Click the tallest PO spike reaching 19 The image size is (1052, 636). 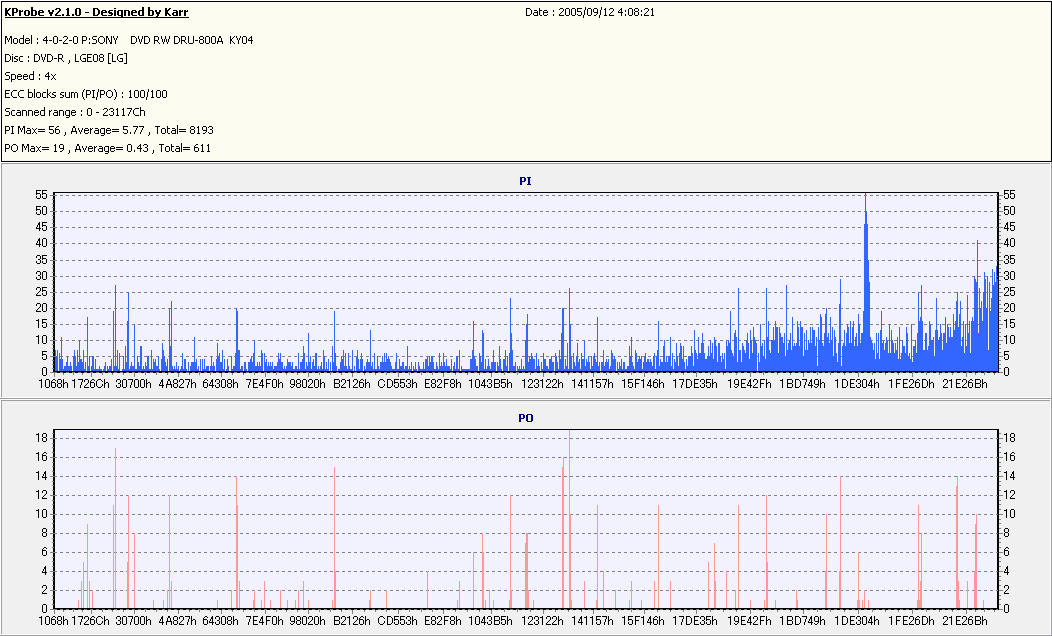click(569, 520)
